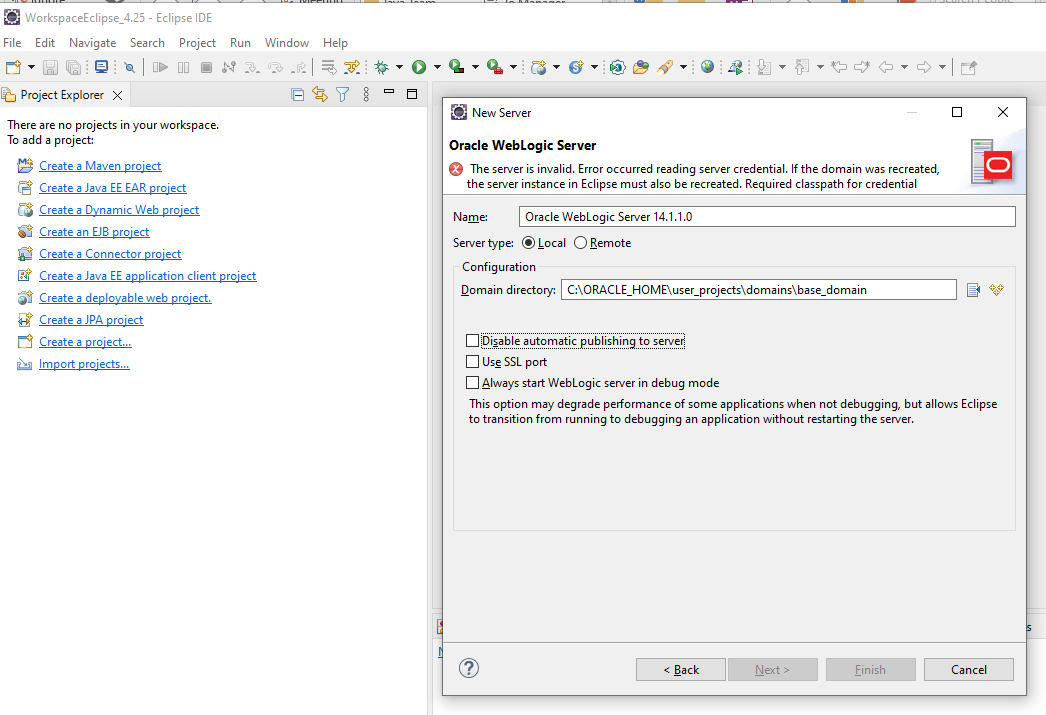Image resolution: width=1046 pixels, height=715 pixels.
Task: Click Collapse All in Project Explorer
Action: (x=298, y=95)
